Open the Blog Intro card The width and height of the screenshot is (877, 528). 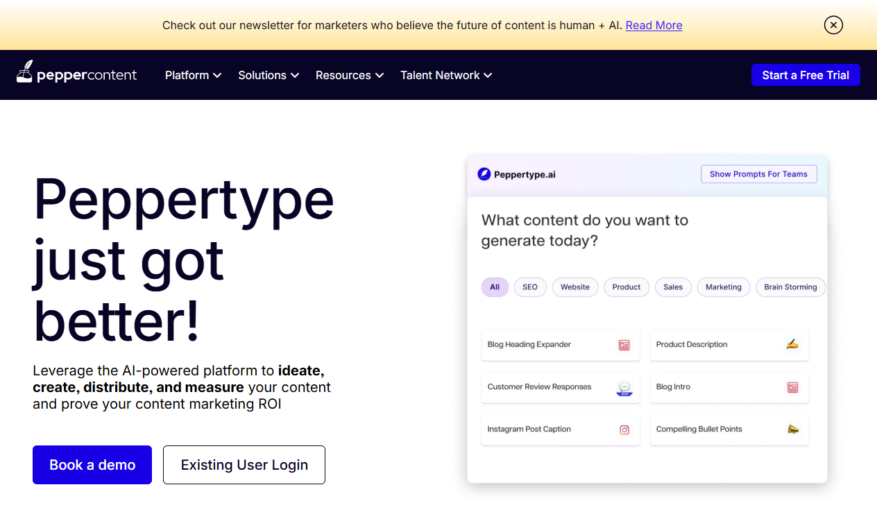[729, 388]
